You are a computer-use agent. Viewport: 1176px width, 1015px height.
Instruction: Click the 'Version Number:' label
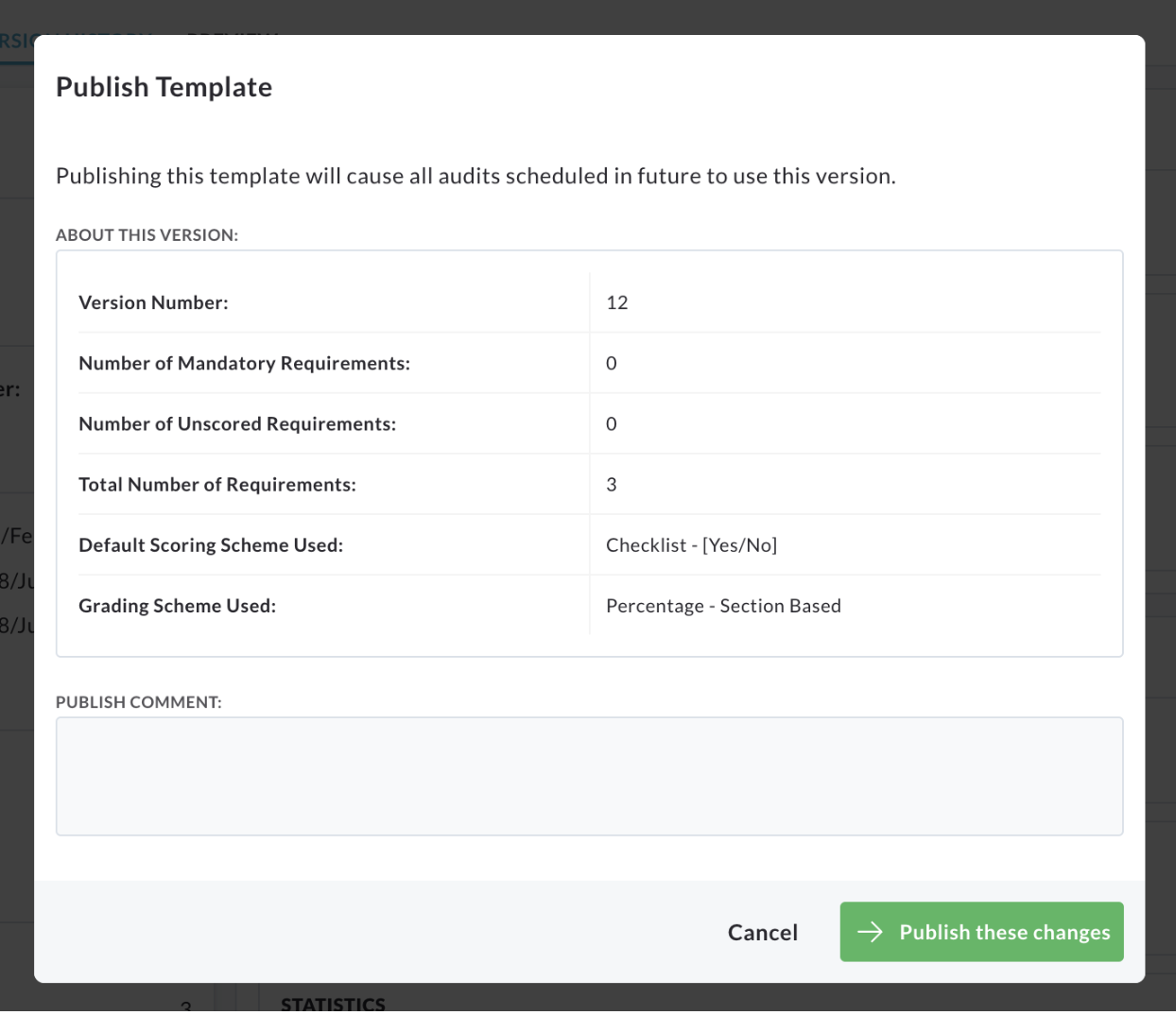[153, 302]
